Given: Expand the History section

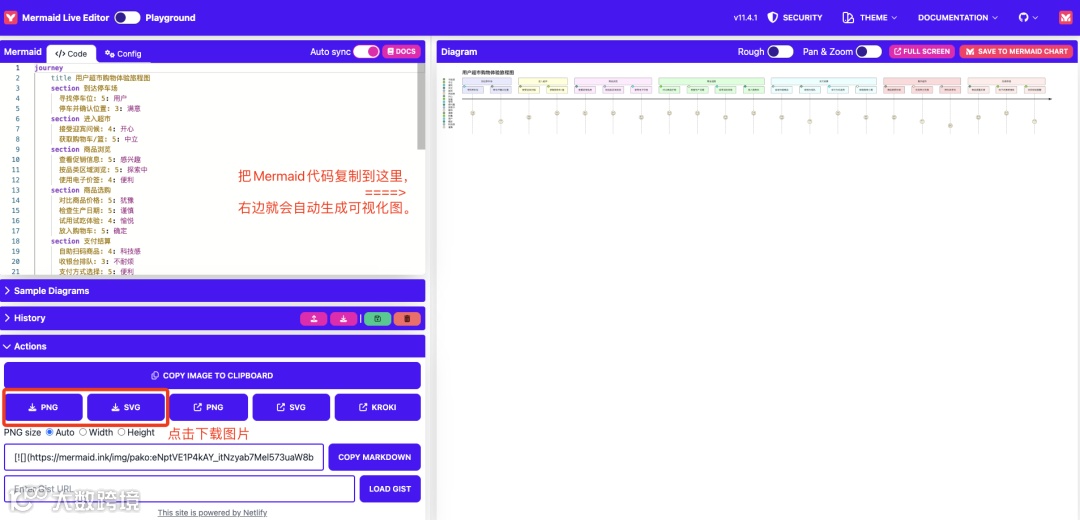Looking at the screenshot, I should 150,318.
